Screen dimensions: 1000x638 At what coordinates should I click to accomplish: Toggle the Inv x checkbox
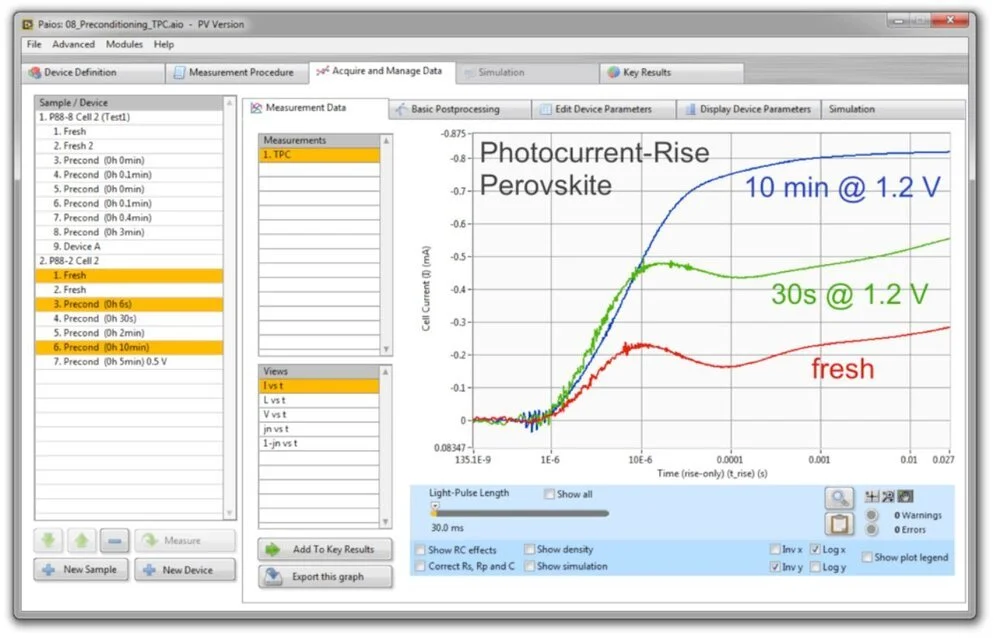[x=775, y=549]
